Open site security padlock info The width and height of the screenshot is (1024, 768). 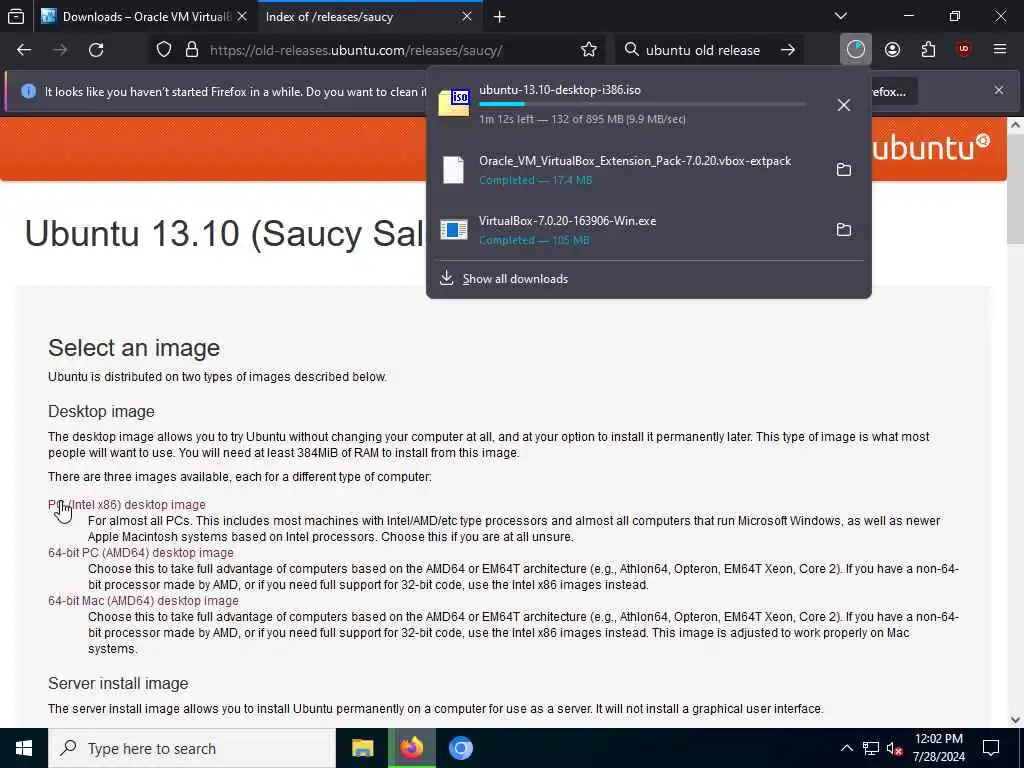(x=192, y=50)
